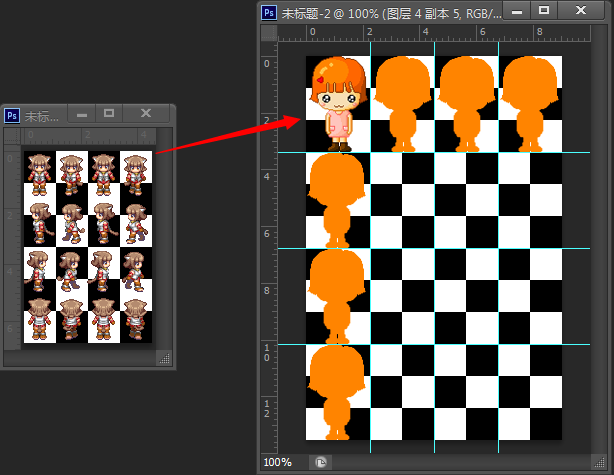Click the title text of the 未标题-2 window
The image size is (614, 475).
tap(391, 13)
